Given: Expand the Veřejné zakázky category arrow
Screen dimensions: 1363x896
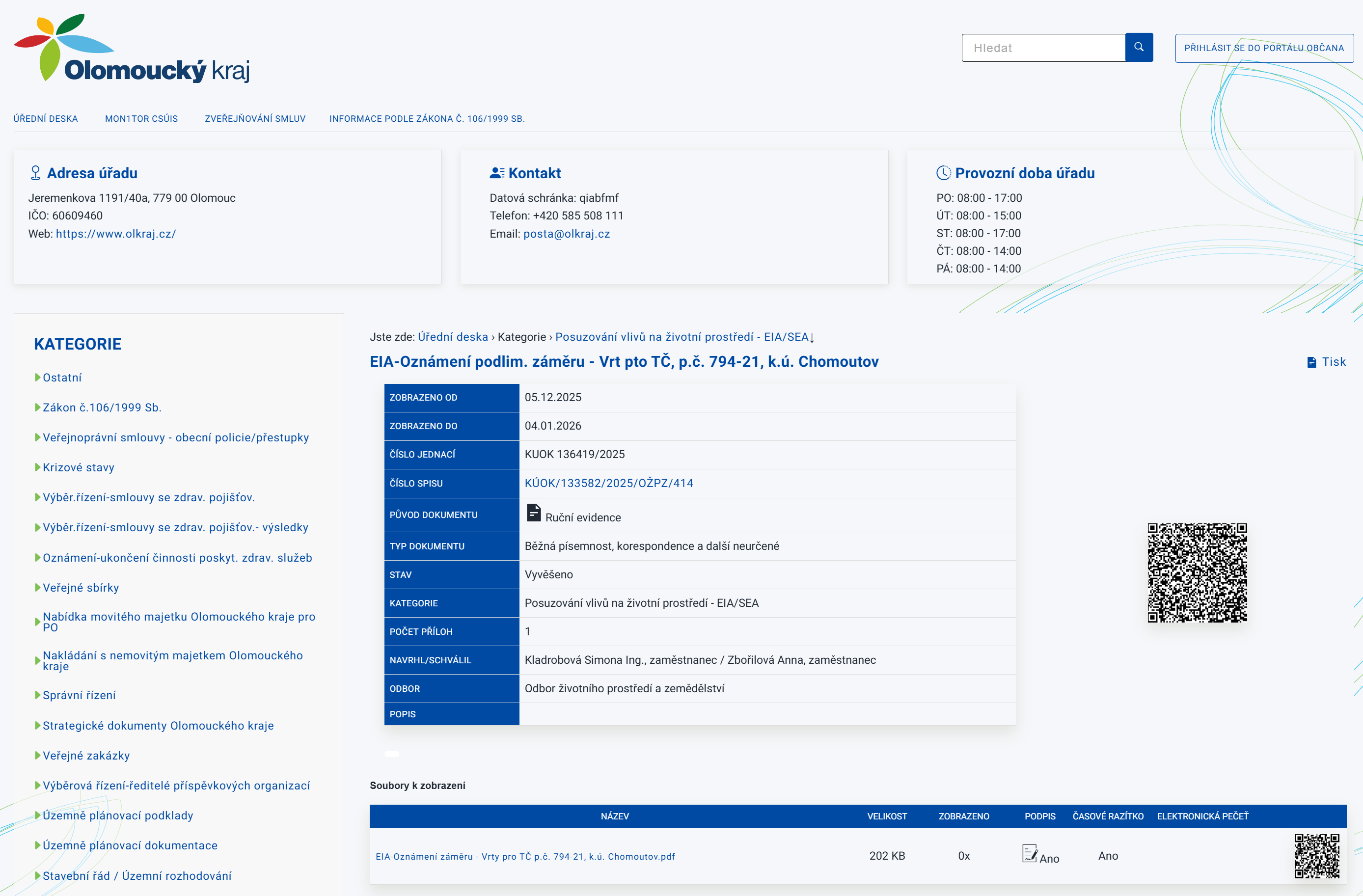Looking at the screenshot, I should coord(38,756).
